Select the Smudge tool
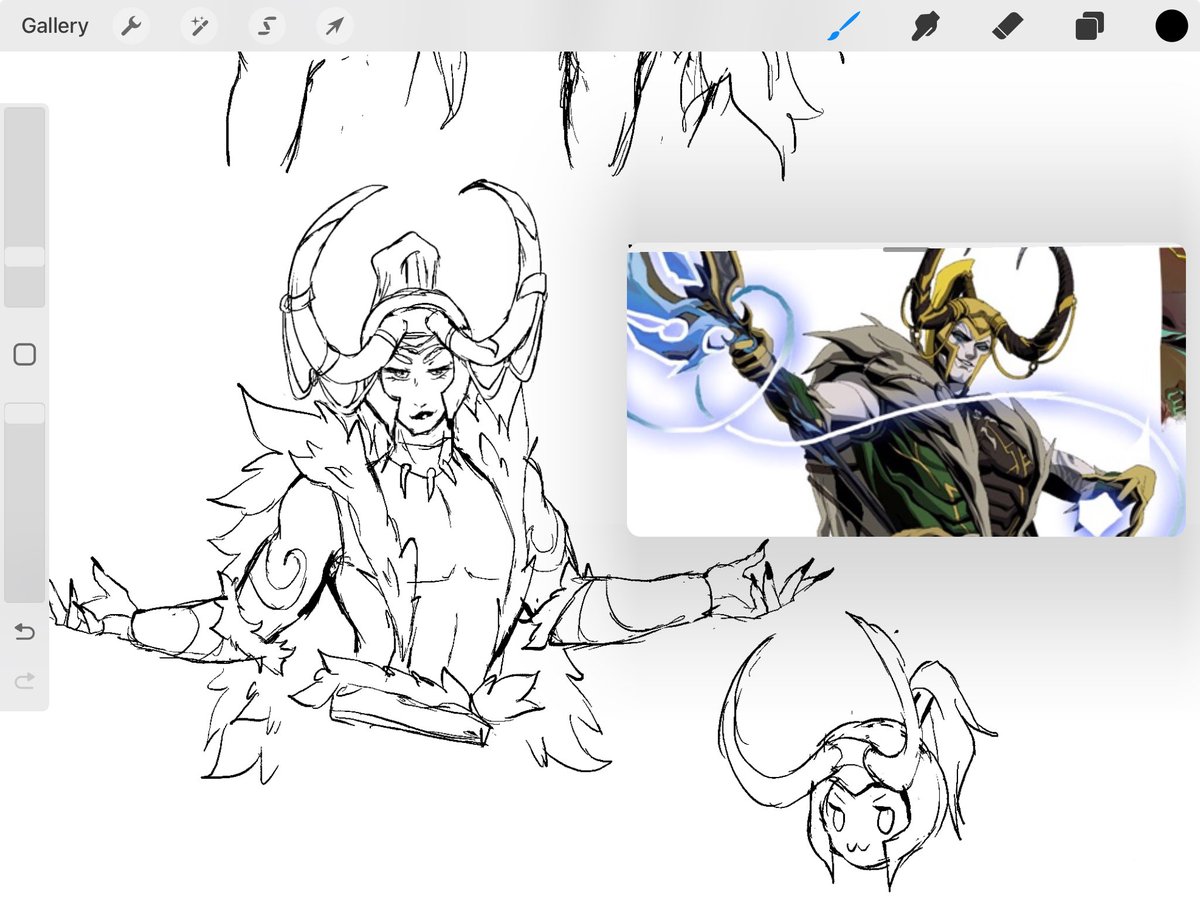Viewport: 1200px width, 900px height. click(x=926, y=26)
